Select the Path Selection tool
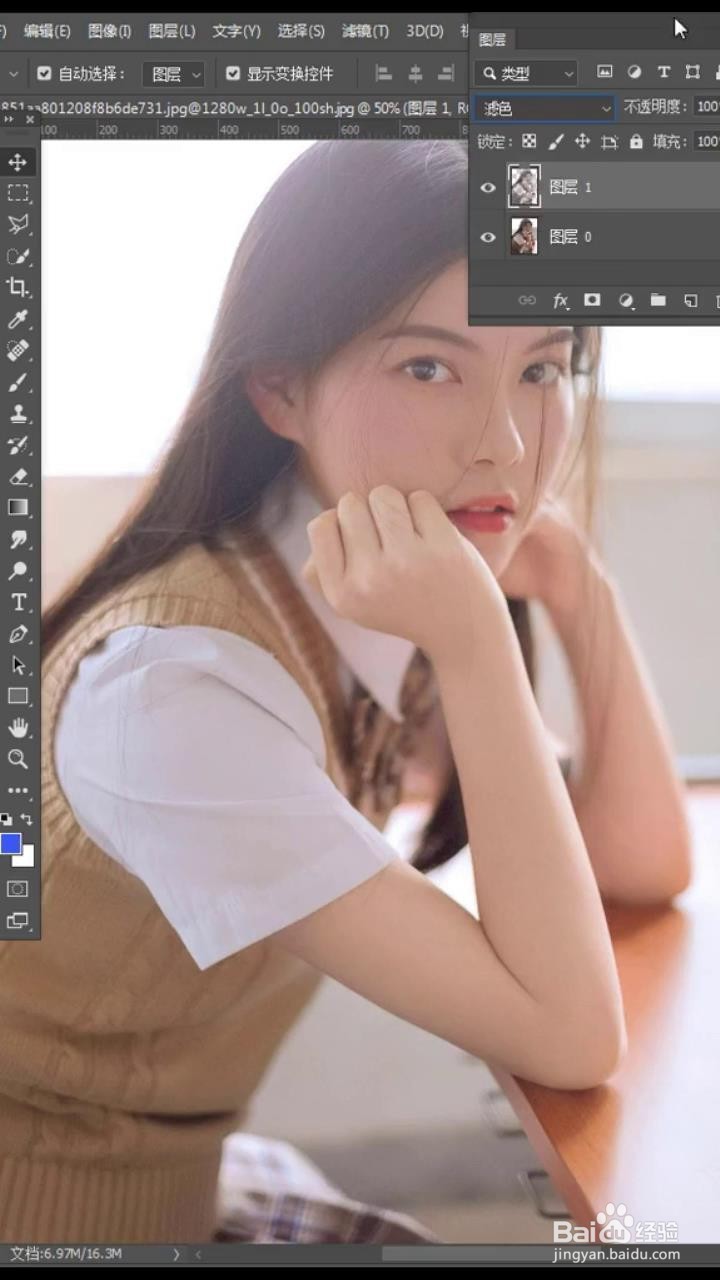The width and height of the screenshot is (720, 1280). click(x=18, y=665)
